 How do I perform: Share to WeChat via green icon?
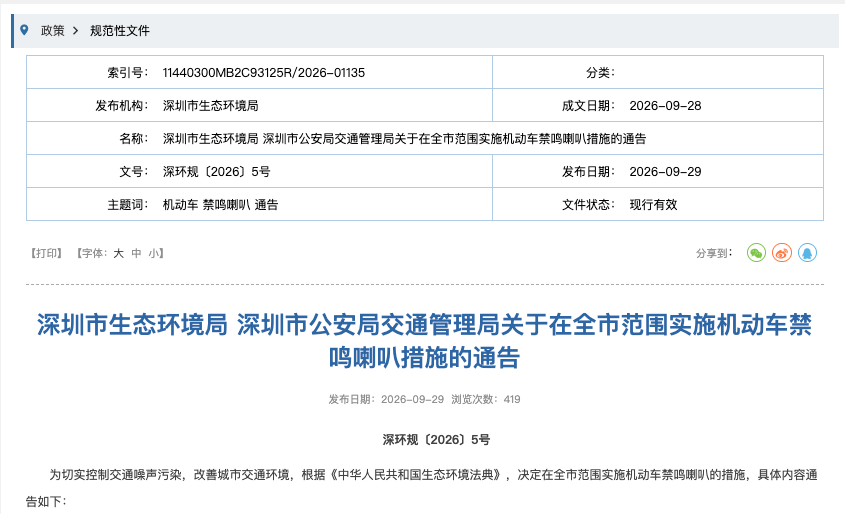click(x=756, y=253)
